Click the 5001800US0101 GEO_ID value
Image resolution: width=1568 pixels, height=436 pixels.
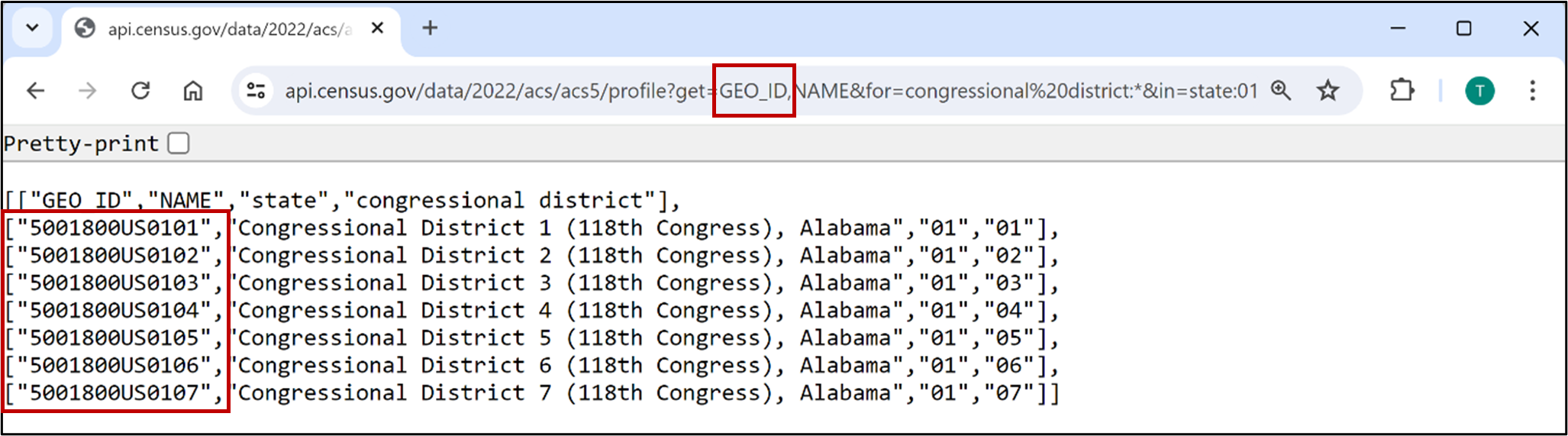114,228
